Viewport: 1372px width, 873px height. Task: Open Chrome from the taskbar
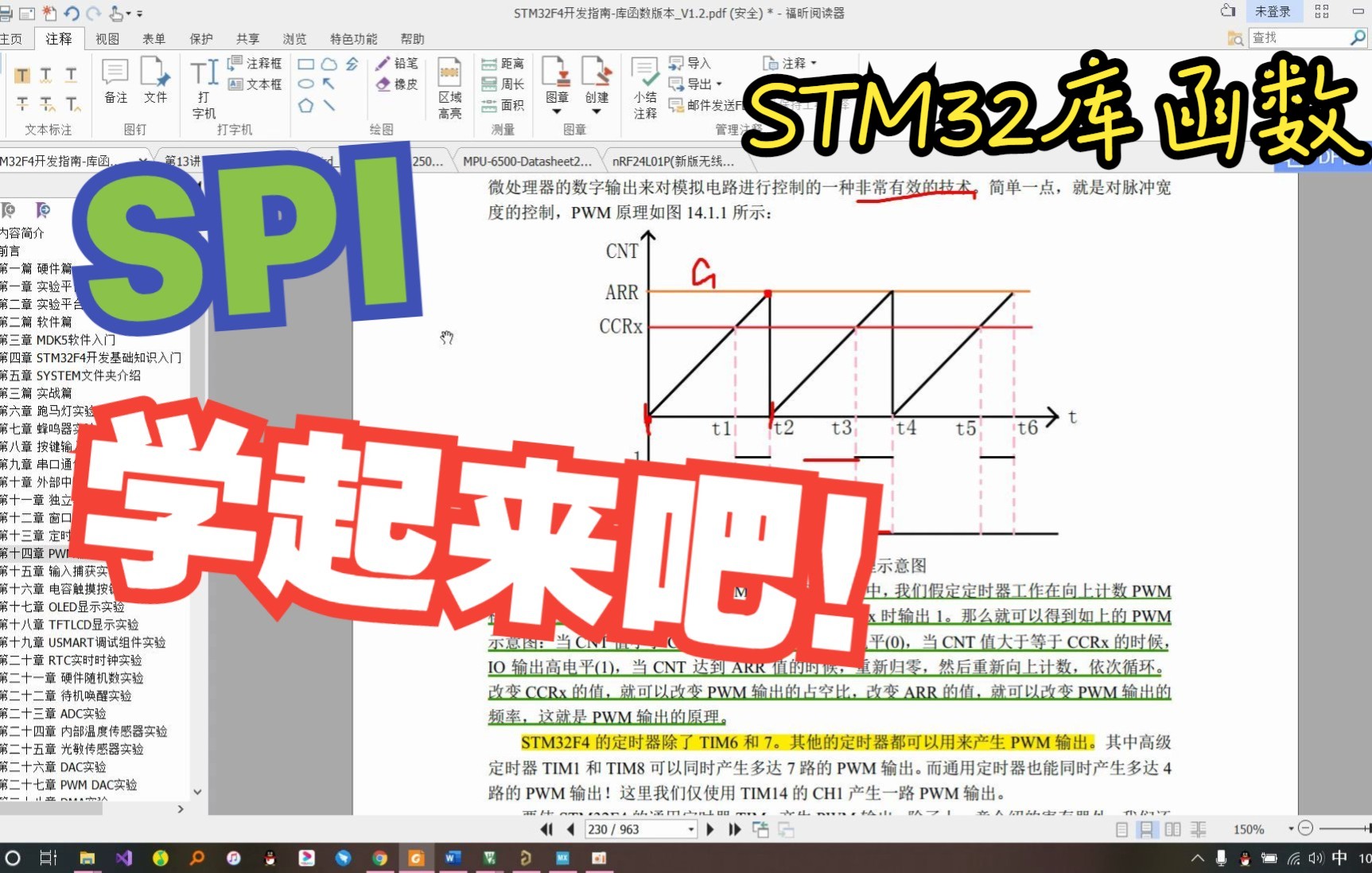pyautogui.click(x=379, y=857)
